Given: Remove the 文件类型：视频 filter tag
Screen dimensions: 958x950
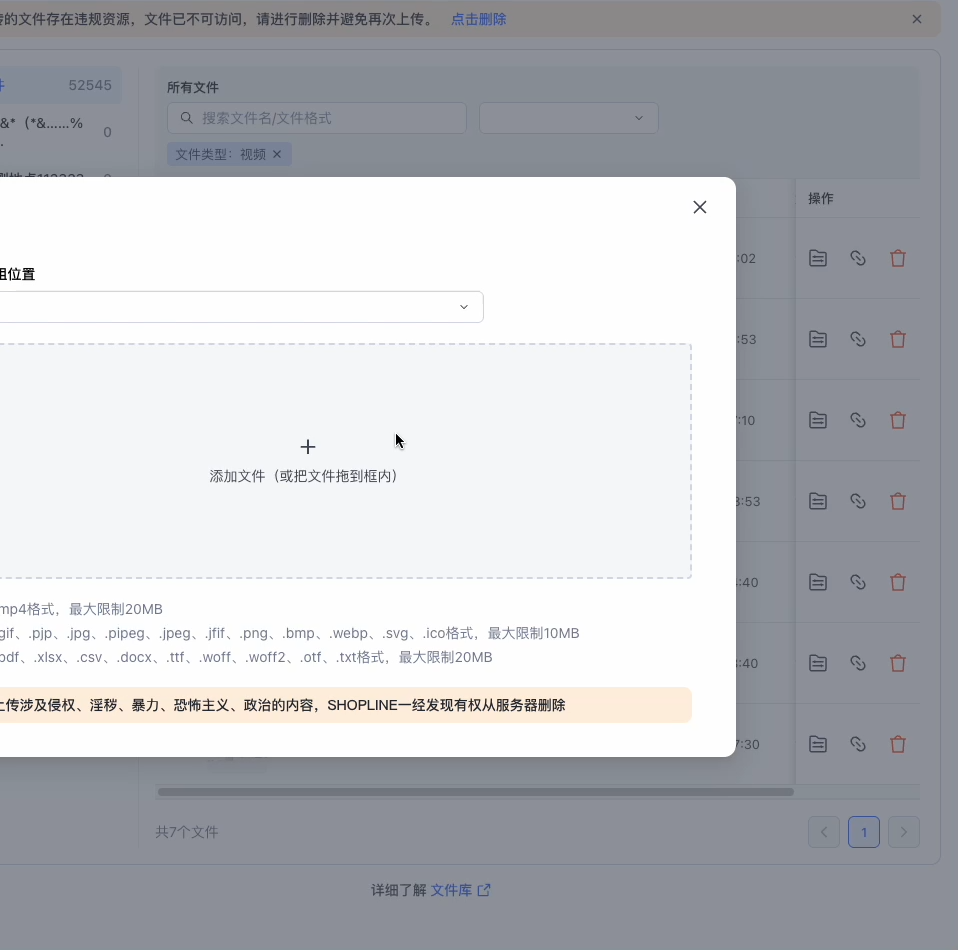Looking at the screenshot, I should pos(278,154).
